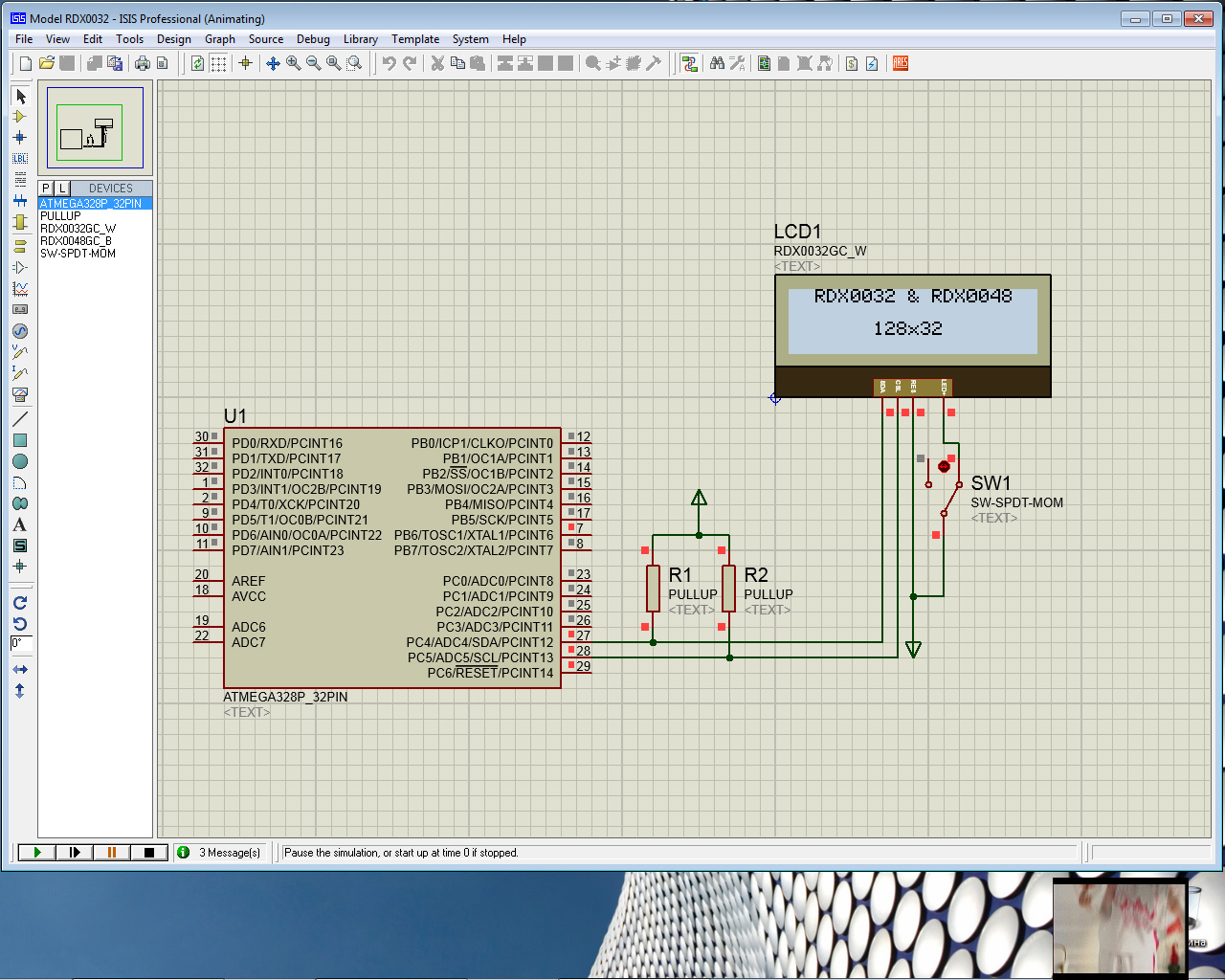Rotate the object clockwise
This screenshot has width=1225, height=980.
pyautogui.click(x=20, y=603)
